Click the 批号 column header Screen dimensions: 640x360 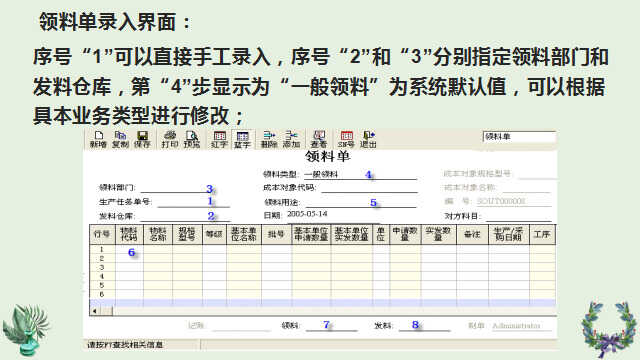(277, 234)
